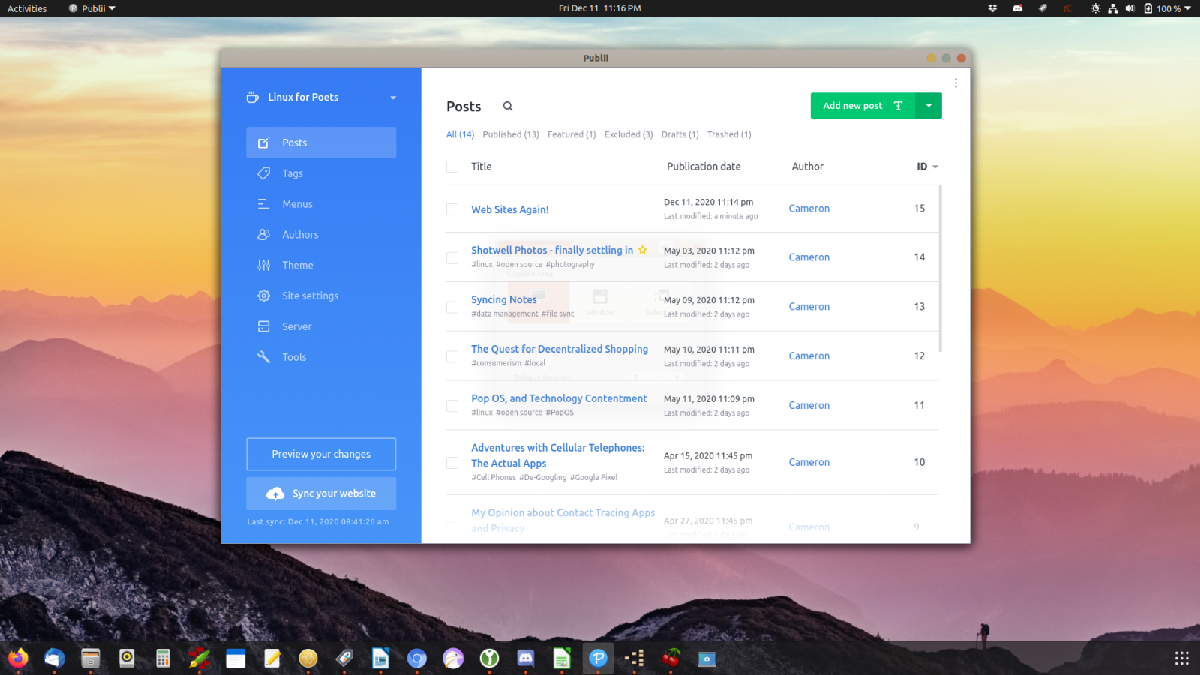Screen dimensions: 1200x675
Task: Toggle sort order on ID column
Action: (x=927, y=167)
